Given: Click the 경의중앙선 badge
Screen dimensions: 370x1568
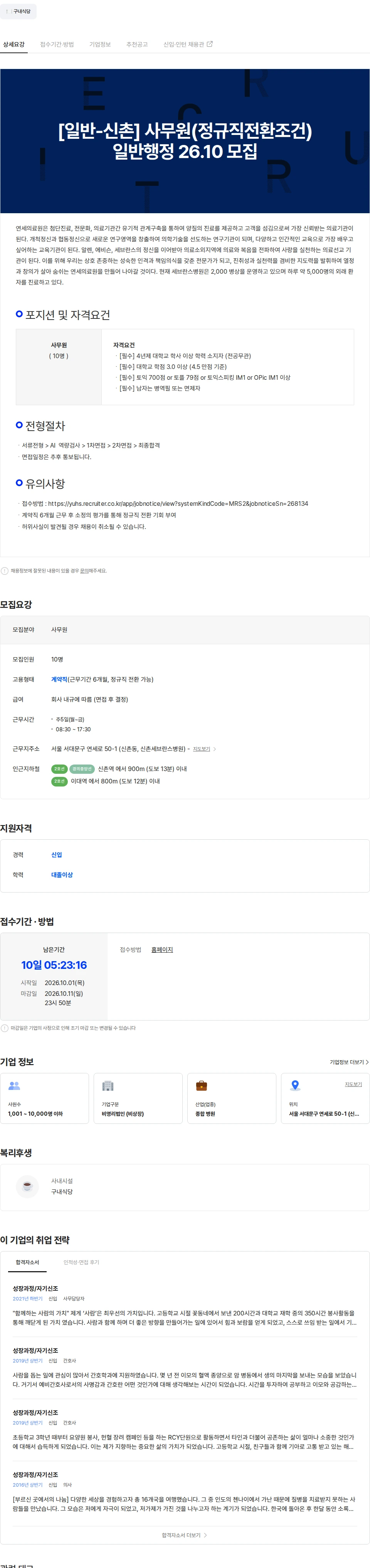Looking at the screenshot, I should coord(82,769).
